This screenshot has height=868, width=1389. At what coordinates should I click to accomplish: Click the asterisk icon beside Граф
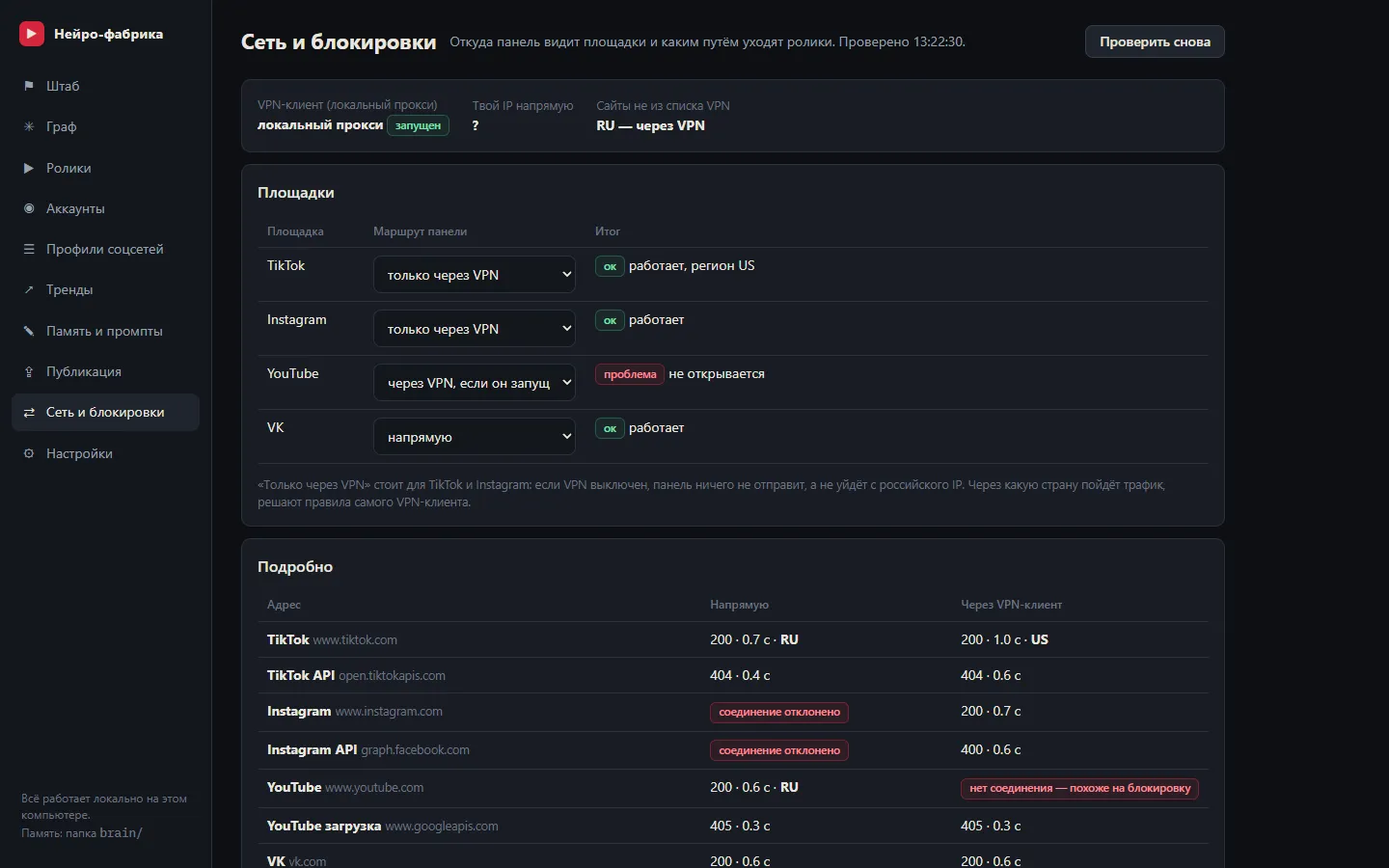(29, 126)
